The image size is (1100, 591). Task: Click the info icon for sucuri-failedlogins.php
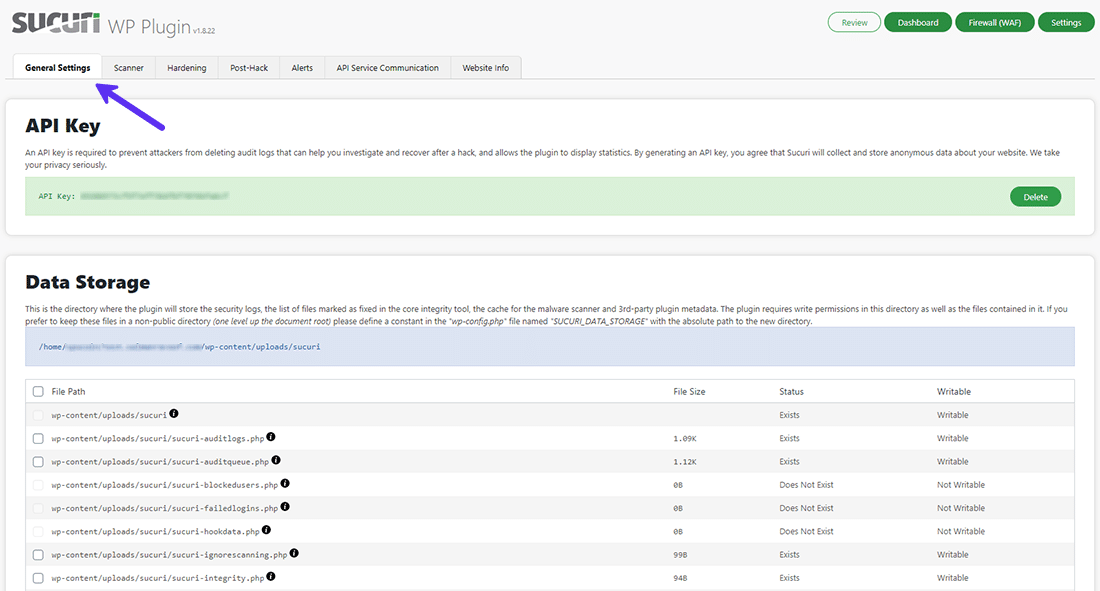pyautogui.click(x=285, y=507)
